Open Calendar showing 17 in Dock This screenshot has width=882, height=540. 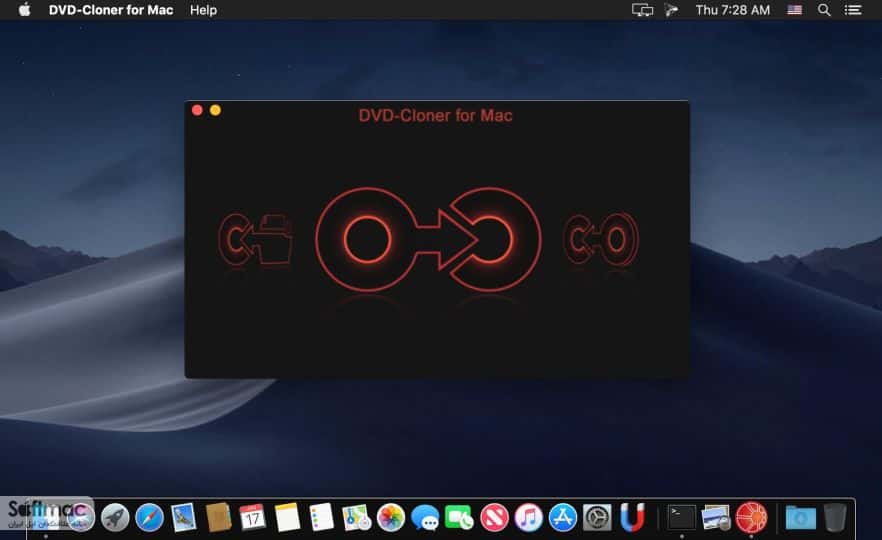253,517
